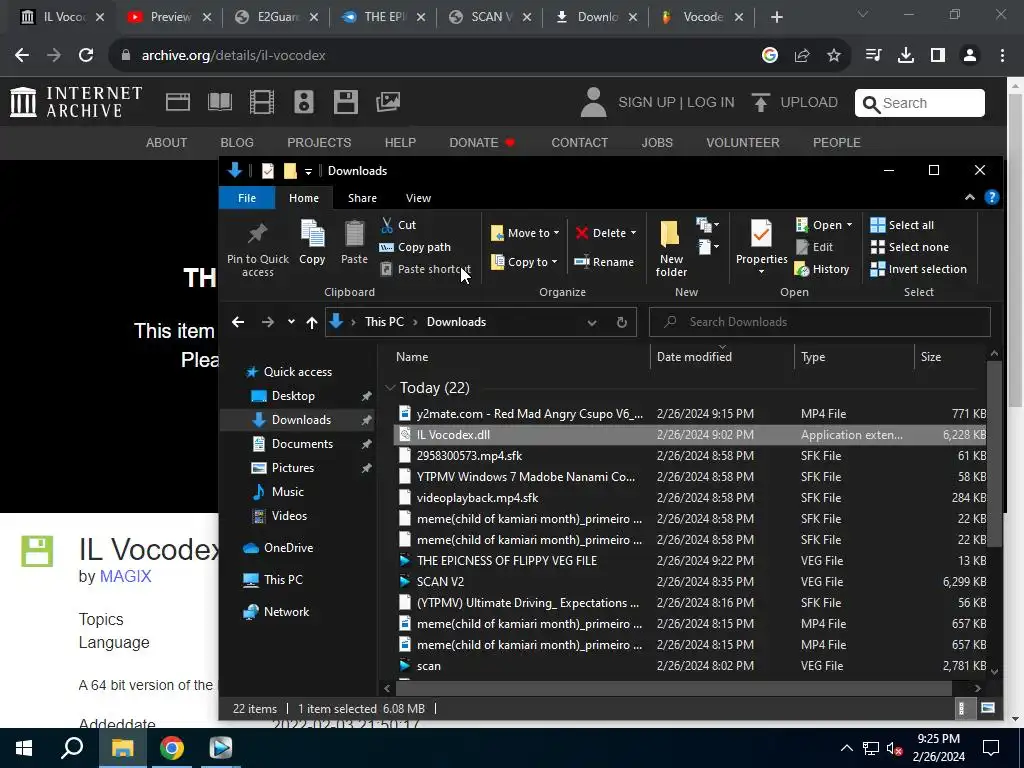
Task: Switch to large icons view in status bar
Action: pyautogui.click(x=987, y=708)
